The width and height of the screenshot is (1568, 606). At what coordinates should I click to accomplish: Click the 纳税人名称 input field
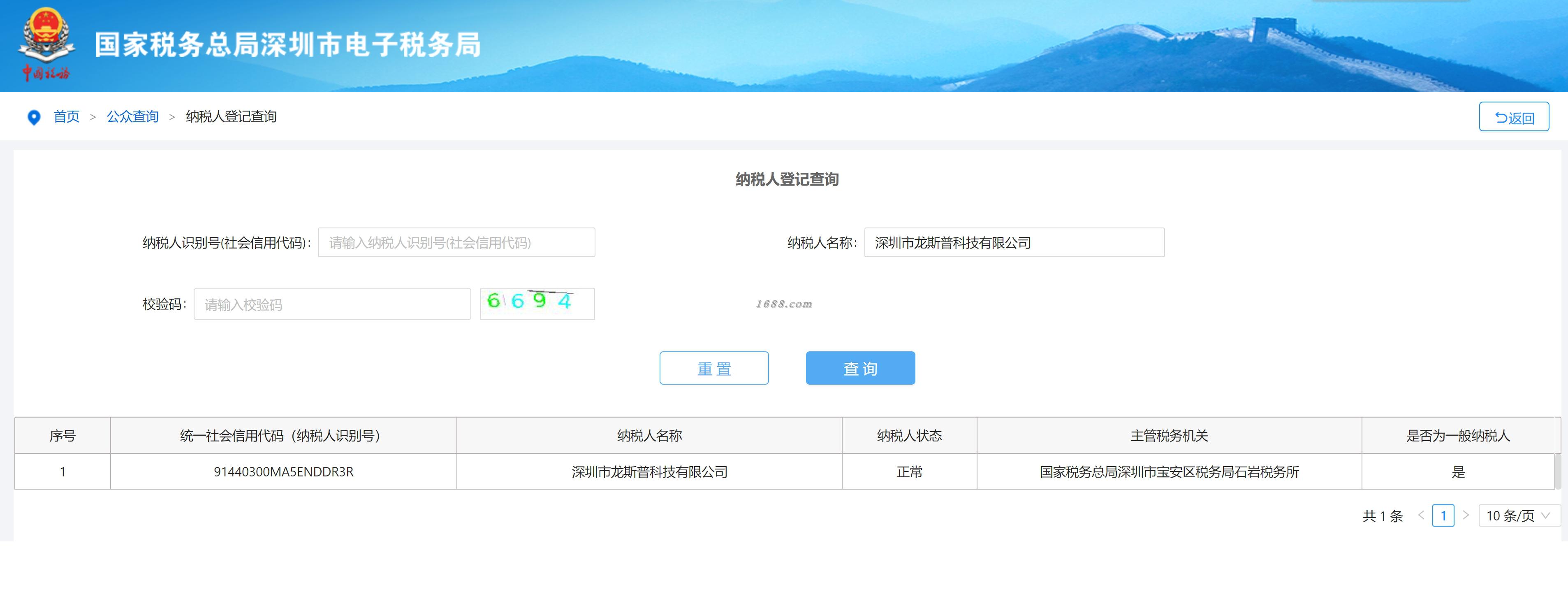coord(1014,242)
